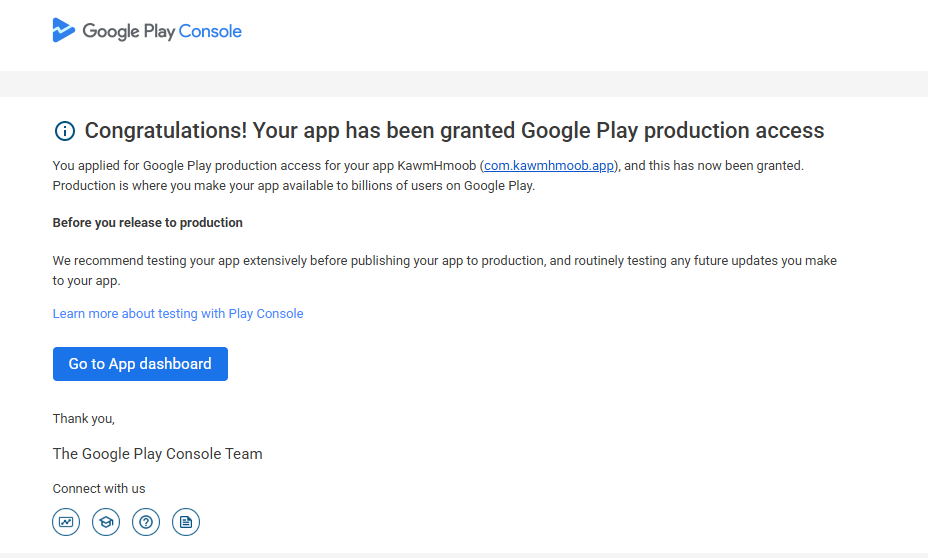The image size is (928, 558).
Task: Open the chart icon under Connect with us
Action: (x=66, y=522)
